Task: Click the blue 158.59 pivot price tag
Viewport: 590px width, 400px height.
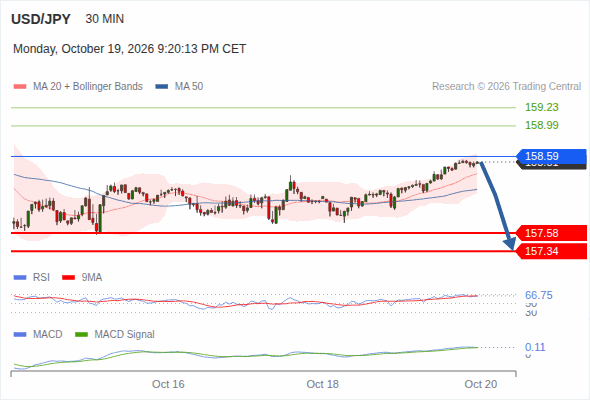Action: pos(551,156)
